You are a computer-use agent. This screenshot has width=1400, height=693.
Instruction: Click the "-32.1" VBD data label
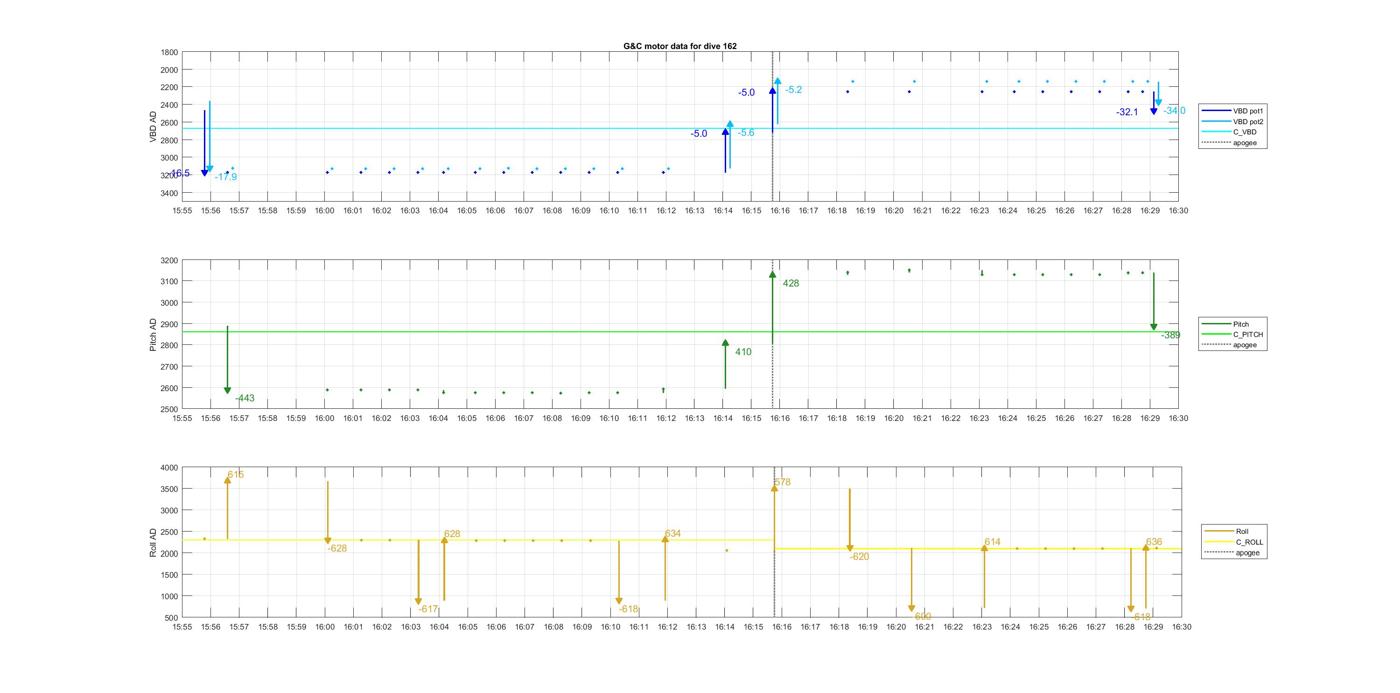[1127, 112]
